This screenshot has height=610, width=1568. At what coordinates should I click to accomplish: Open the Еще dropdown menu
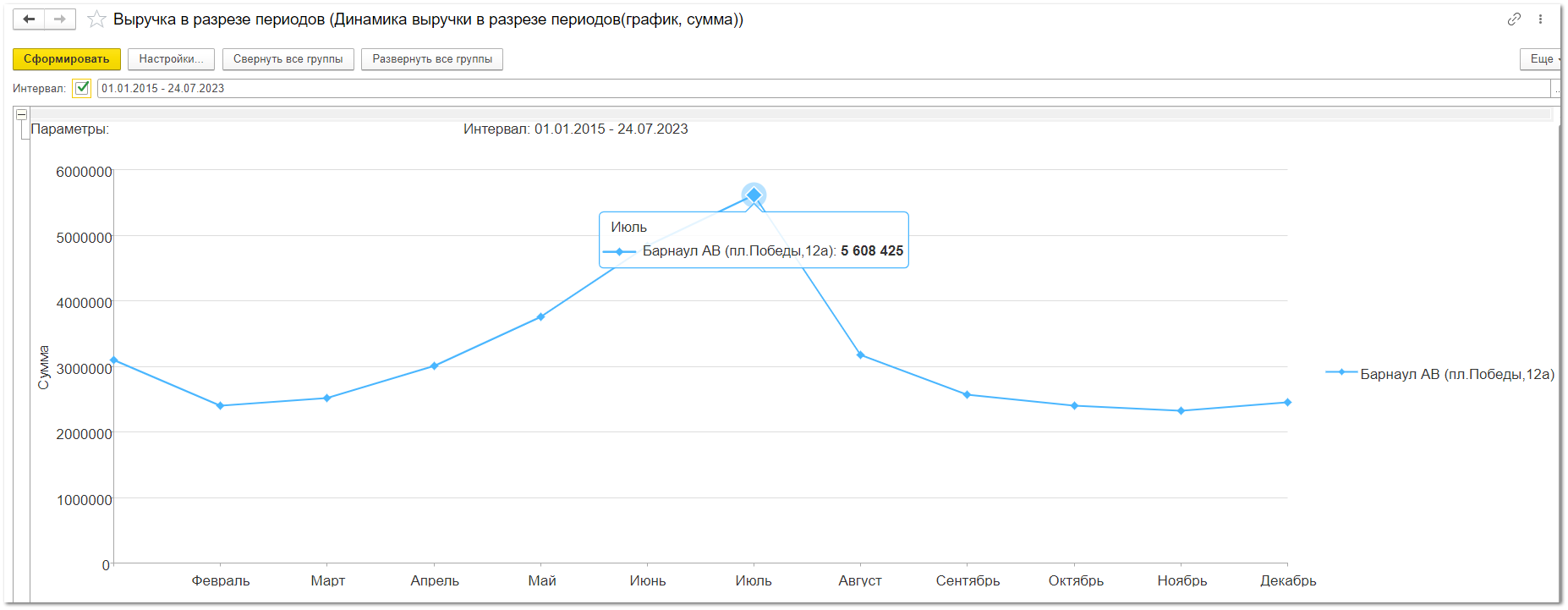(1542, 59)
